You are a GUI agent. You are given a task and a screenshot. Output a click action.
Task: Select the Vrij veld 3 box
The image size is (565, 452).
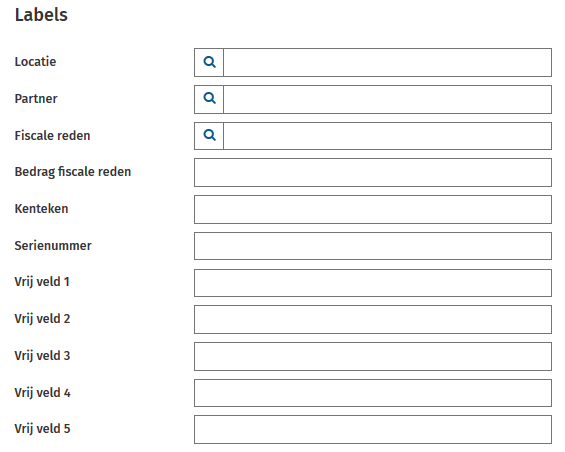373,356
